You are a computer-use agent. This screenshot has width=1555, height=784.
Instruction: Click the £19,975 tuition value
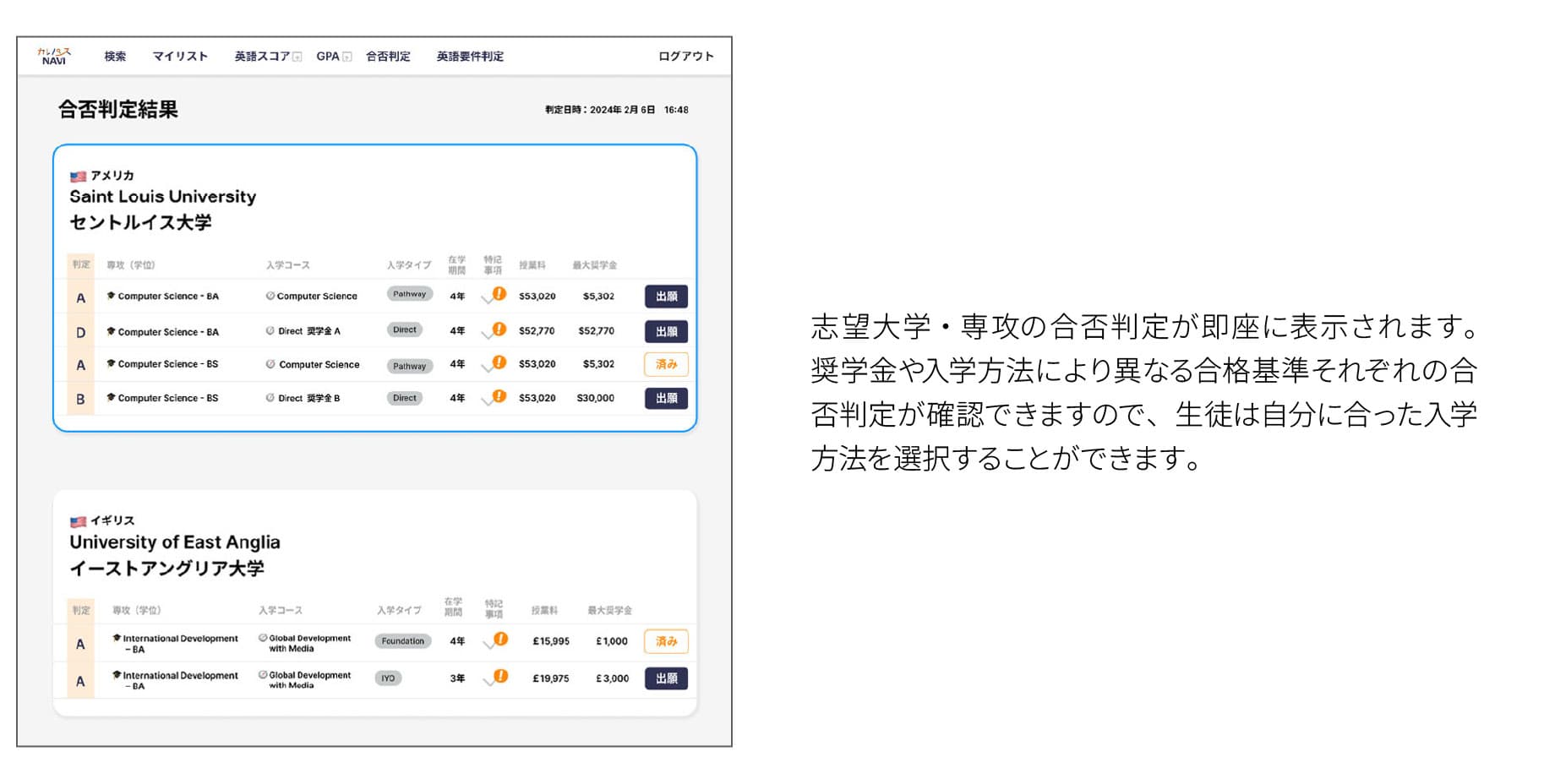[x=551, y=678]
